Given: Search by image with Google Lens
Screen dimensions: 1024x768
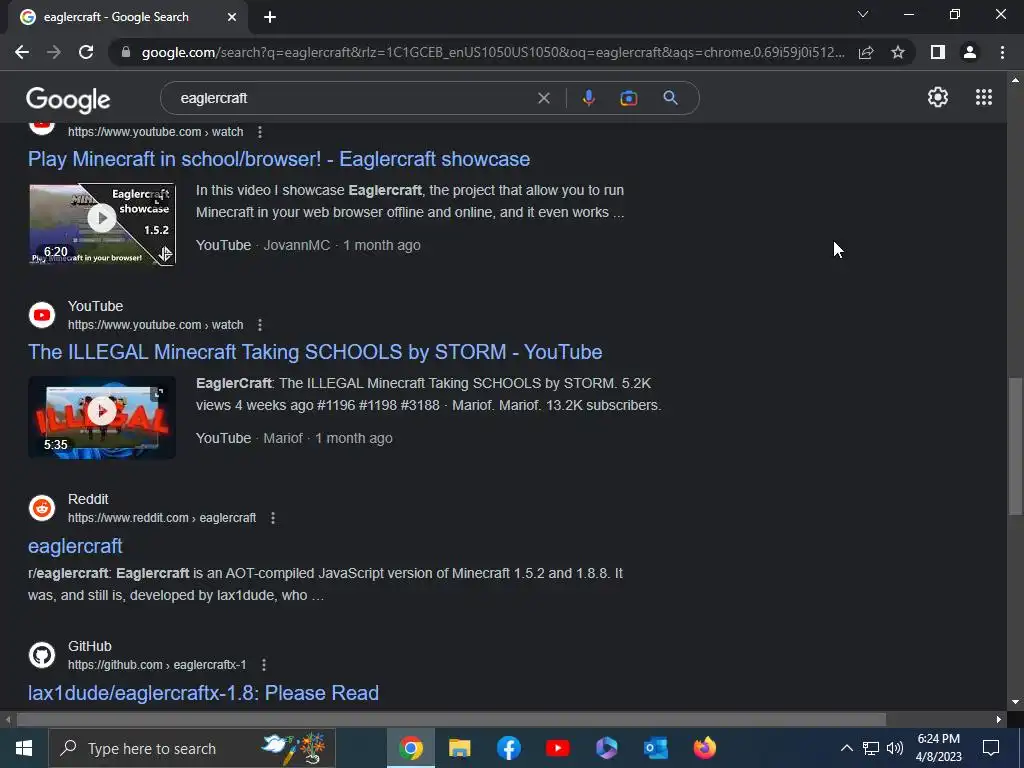Looking at the screenshot, I should click(x=628, y=98).
